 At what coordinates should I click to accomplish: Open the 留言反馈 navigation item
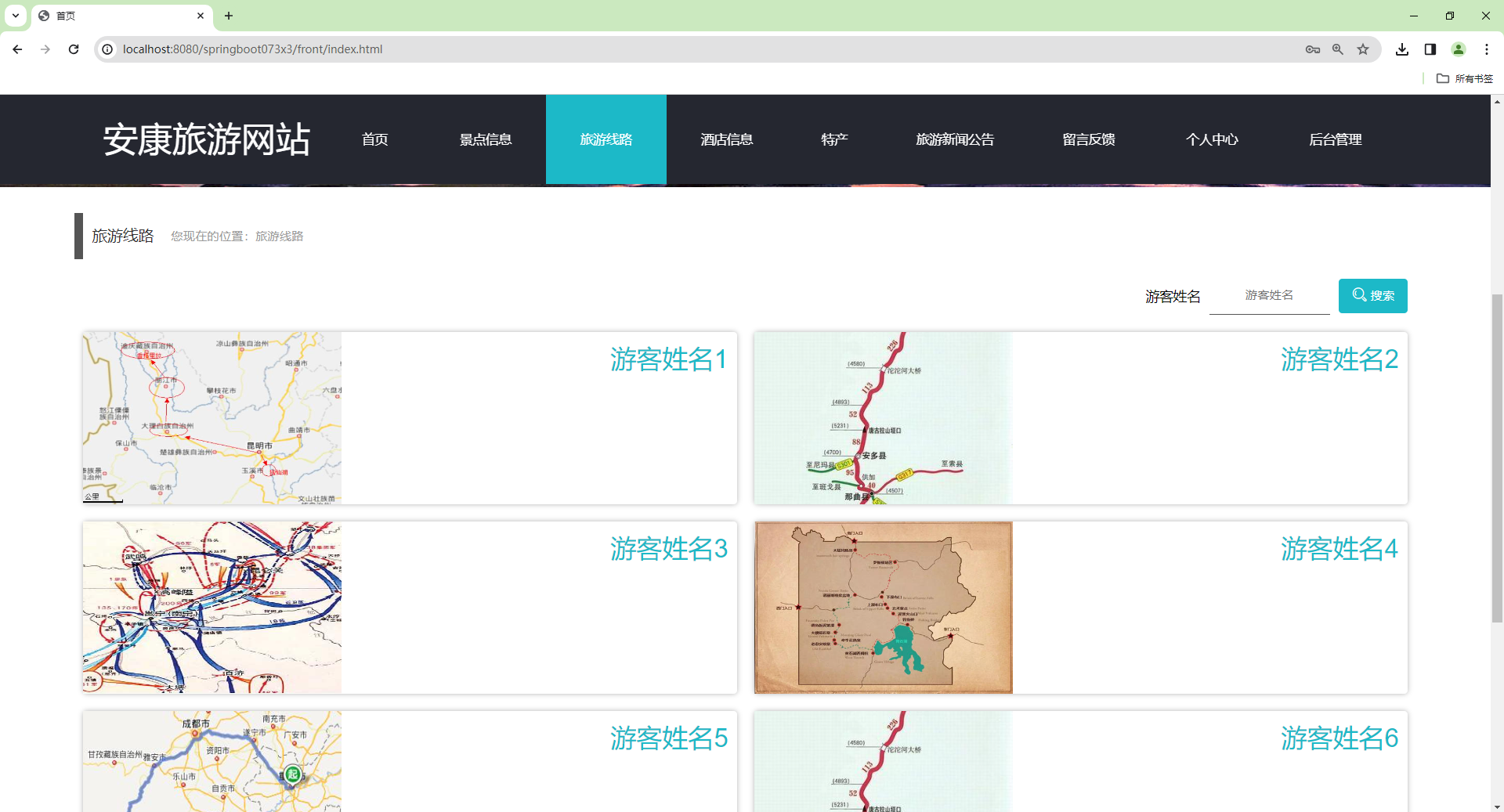pos(1089,139)
